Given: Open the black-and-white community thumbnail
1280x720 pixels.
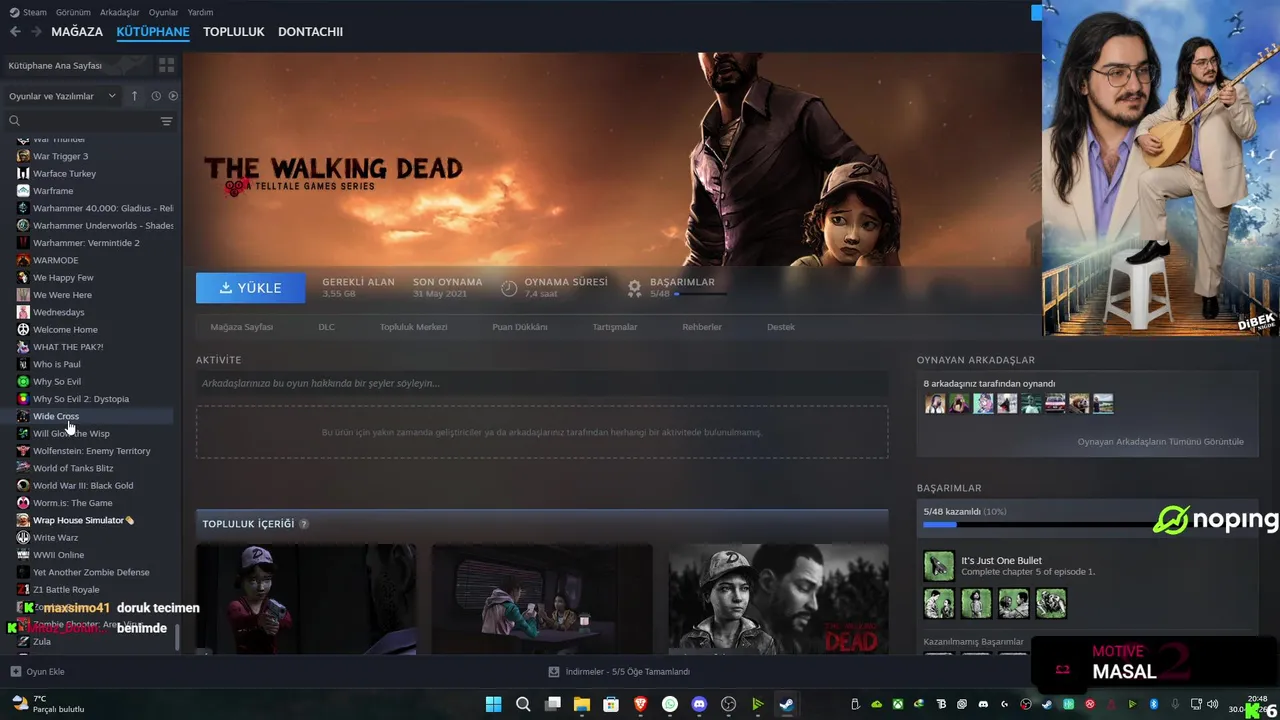Looking at the screenshot, I should pos(778,599).
